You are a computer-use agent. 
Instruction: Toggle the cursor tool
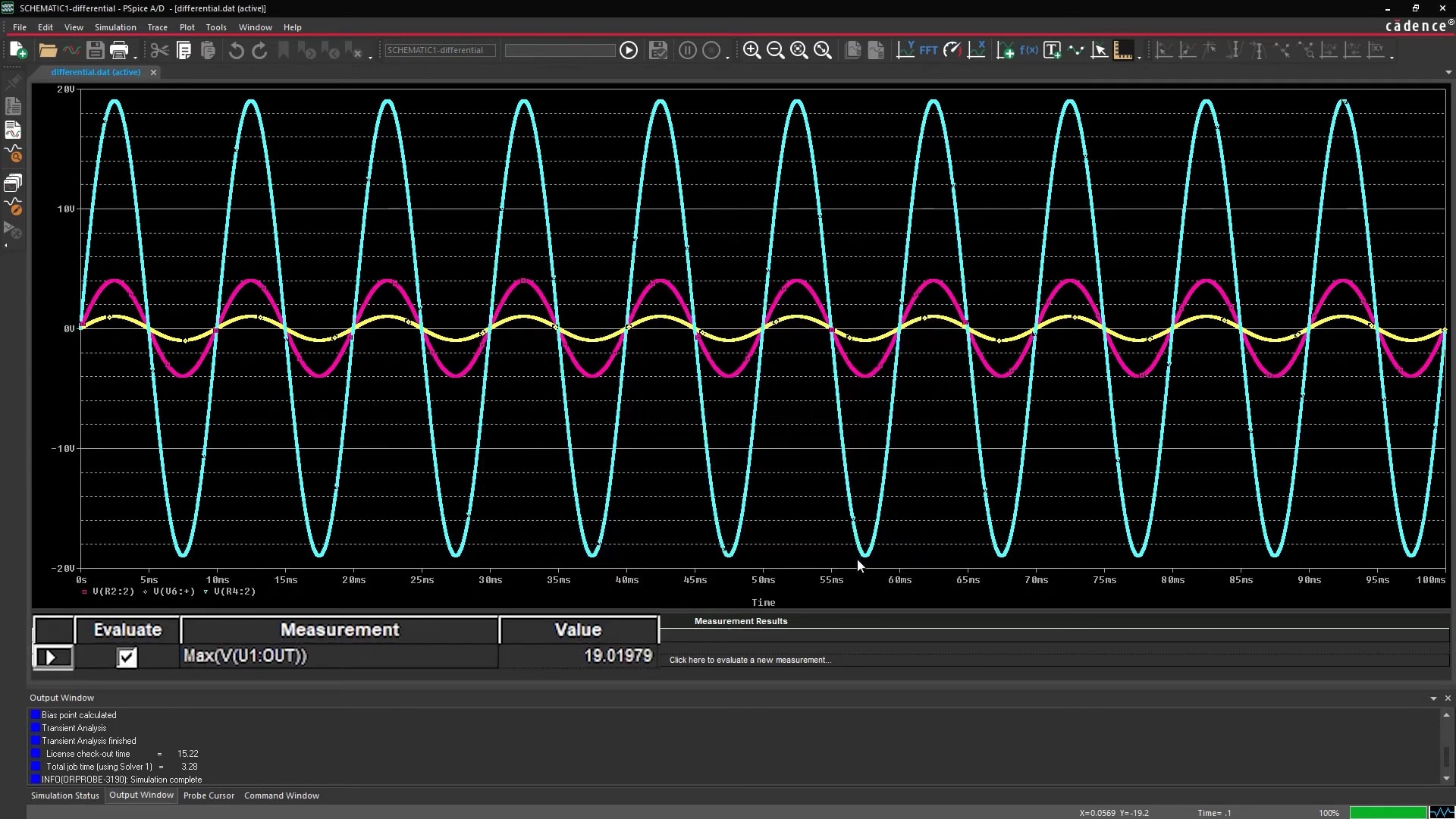coord(1100,51)
